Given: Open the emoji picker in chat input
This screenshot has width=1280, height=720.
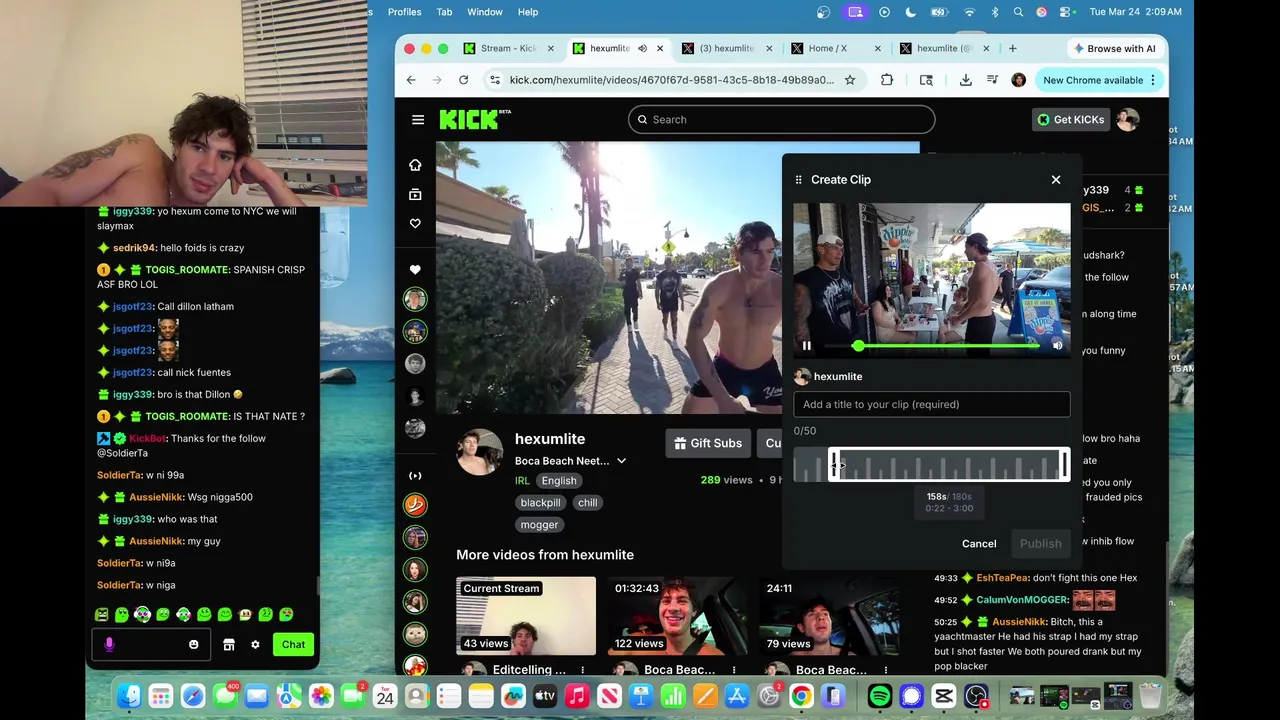Looking at the screenshot, I should 194,645.
